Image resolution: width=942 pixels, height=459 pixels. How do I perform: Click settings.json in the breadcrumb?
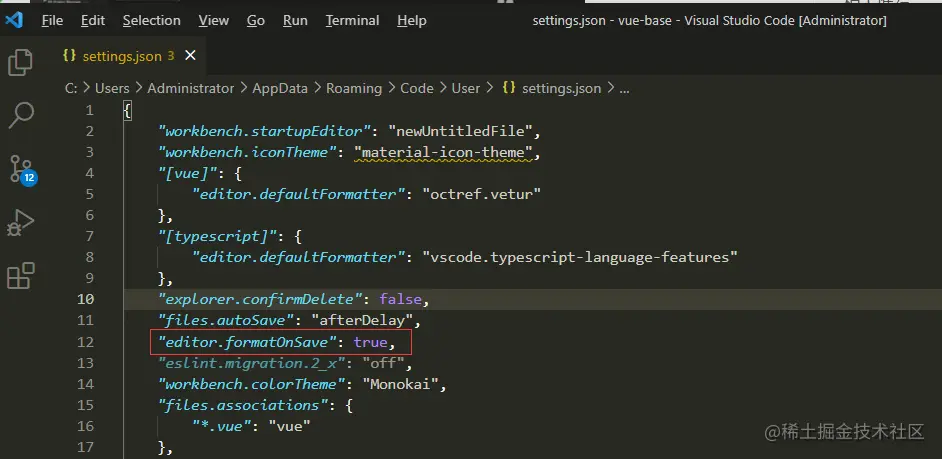point(562,88)
